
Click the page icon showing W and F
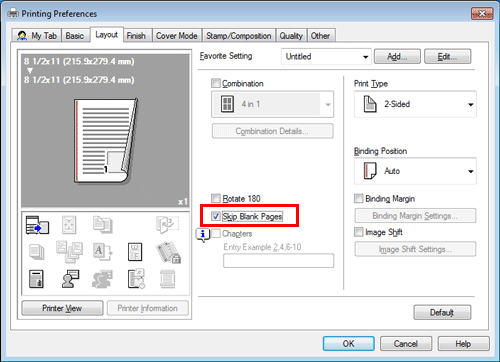(x=135, y=252)
